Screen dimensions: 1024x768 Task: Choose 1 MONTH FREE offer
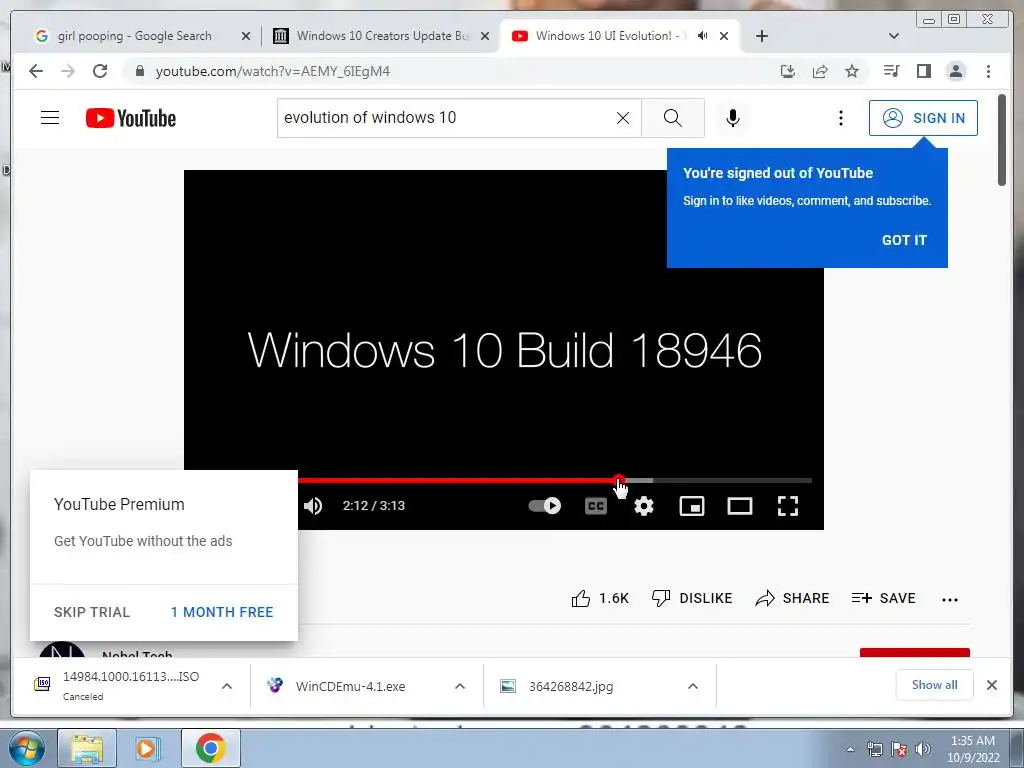point(222,613)
